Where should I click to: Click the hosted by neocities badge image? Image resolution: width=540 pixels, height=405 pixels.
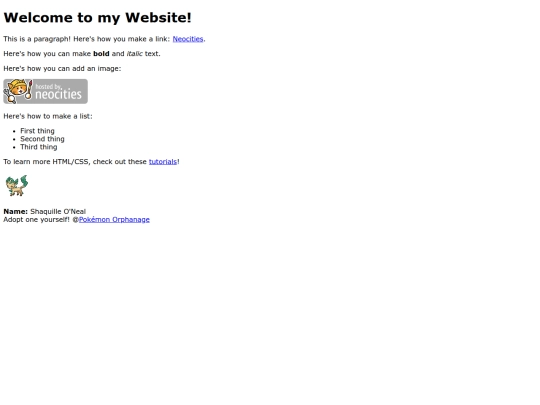45,91
